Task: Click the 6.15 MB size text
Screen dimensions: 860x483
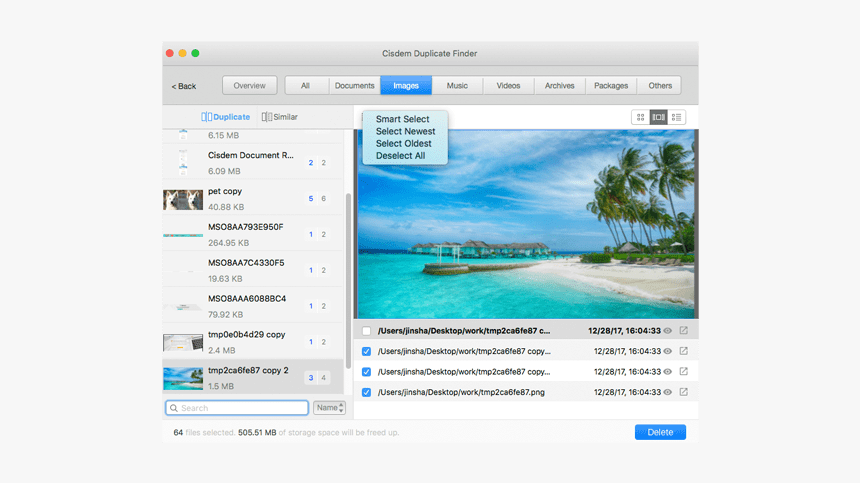Action: 223,135
